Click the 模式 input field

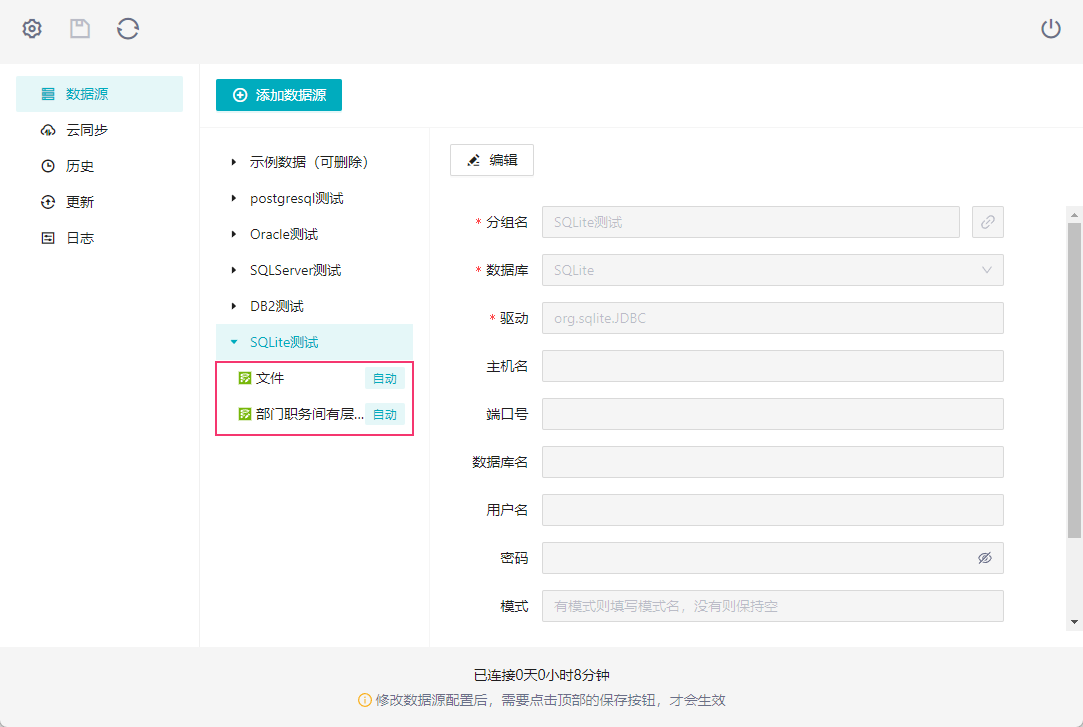772,605
